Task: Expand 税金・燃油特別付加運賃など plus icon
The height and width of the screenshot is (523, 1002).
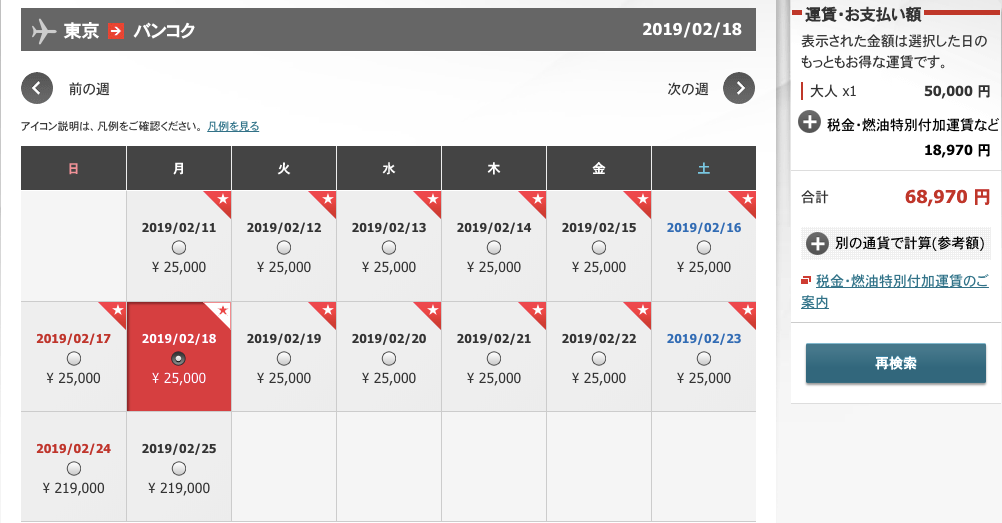Action: pyautogui.click(x=810, y=122)
